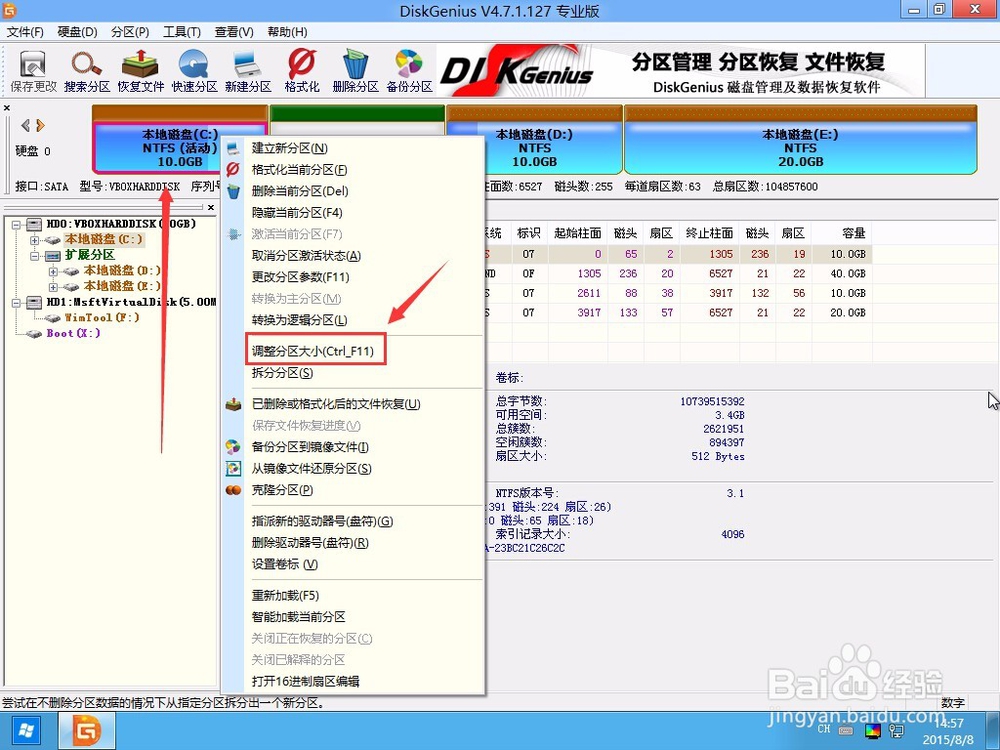This screenshot has width=1000, height=750.
Task: Expand the 本地磁盘(C:) tree node
Action: (34, 240)
